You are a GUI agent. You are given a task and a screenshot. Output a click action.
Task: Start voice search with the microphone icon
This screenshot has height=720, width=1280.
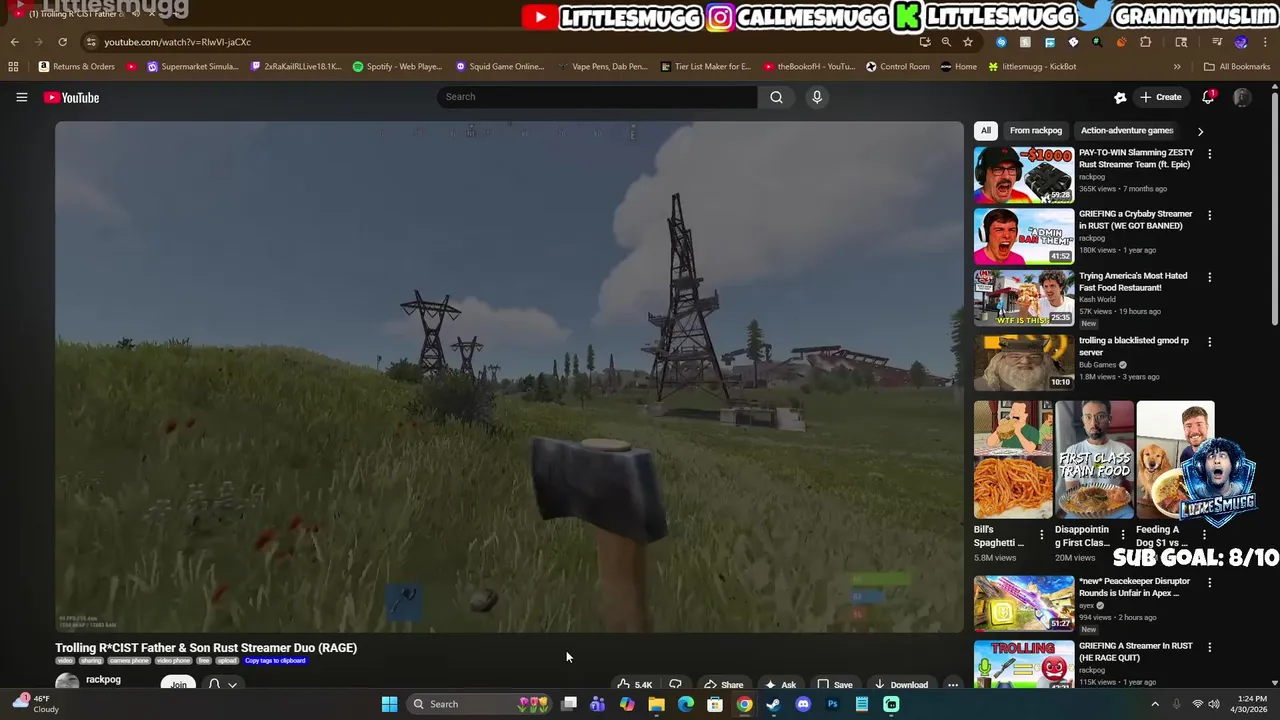[817, 97]
